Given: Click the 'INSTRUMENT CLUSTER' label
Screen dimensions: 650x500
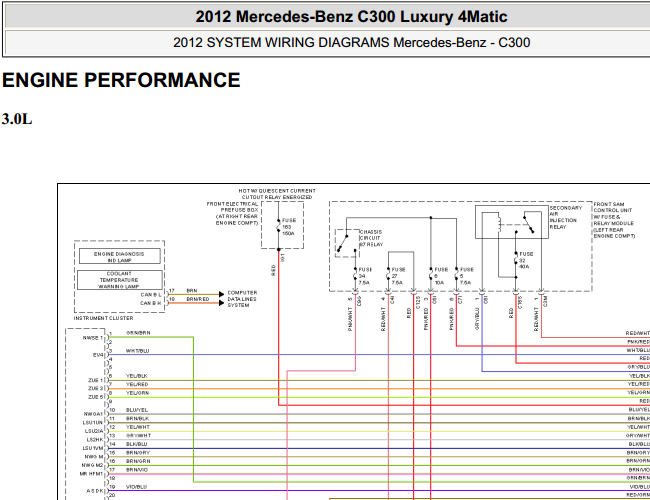Looking at the screenshot, I should tap(103, 318).
